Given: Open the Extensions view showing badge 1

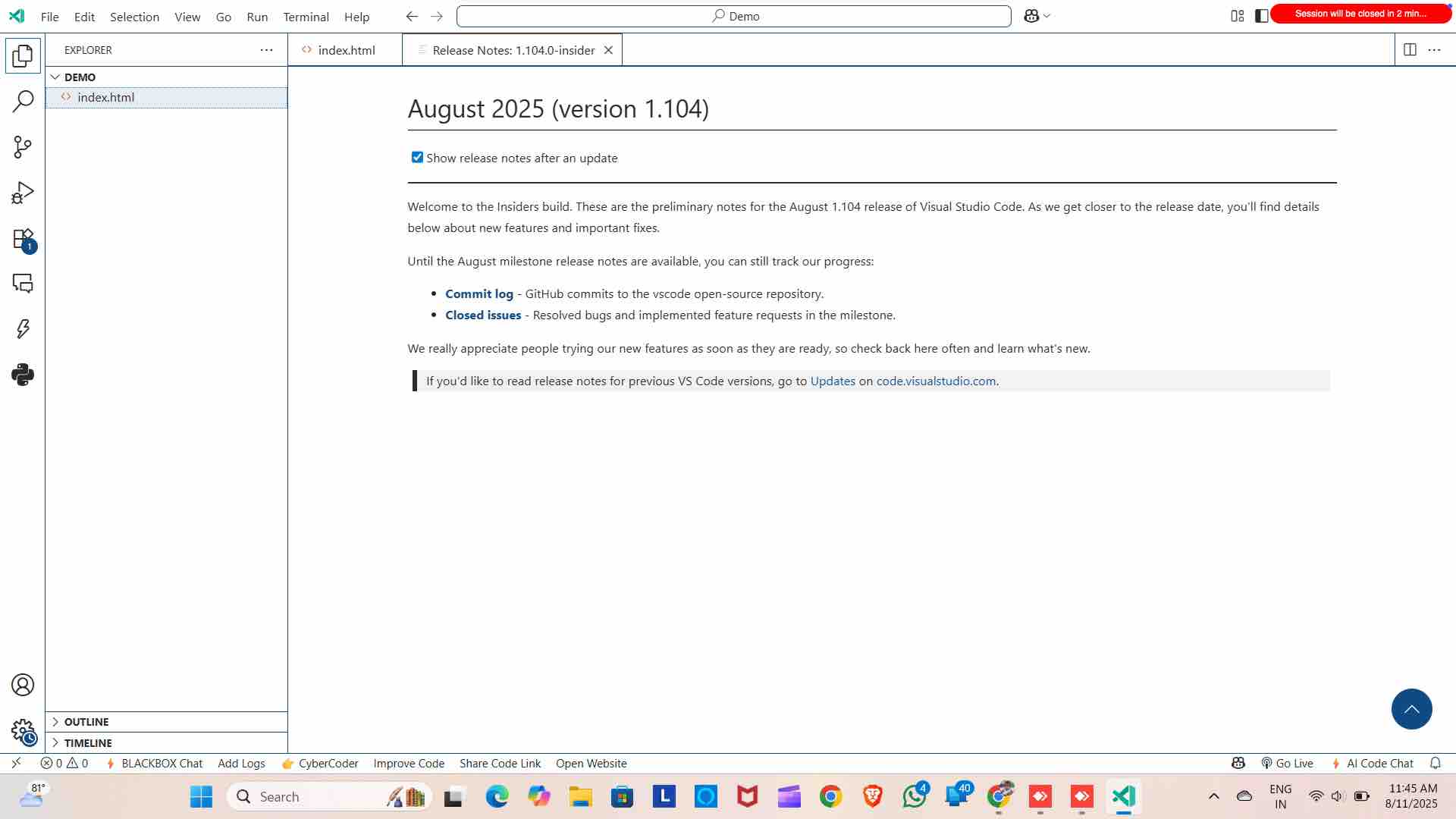Looking at the screenshot, I should tap(23, 237).
